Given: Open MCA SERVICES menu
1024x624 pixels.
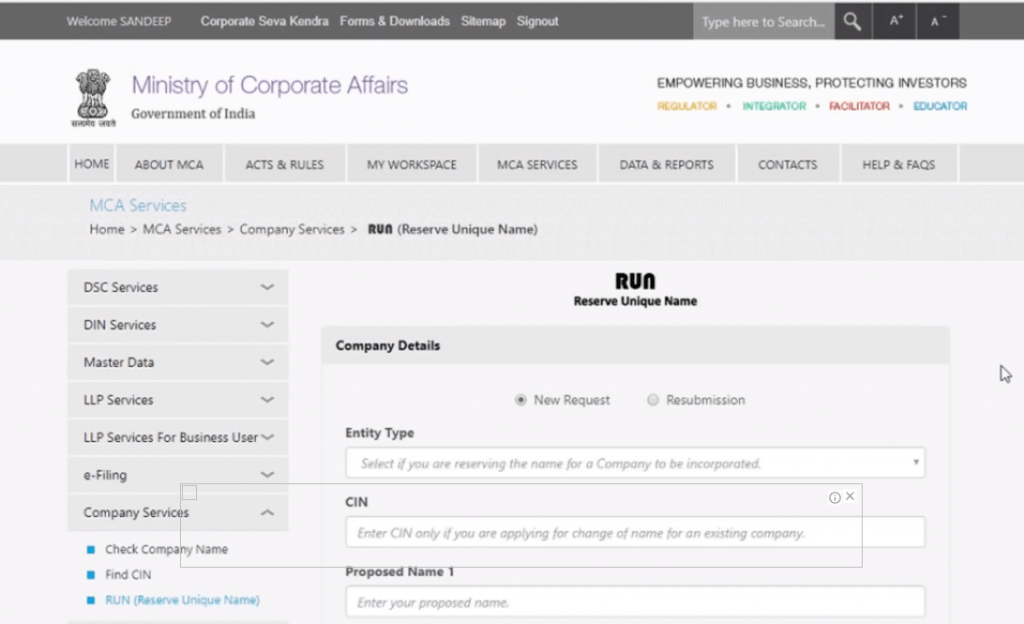Looking at the screenshot, I should tap(537, 164).
